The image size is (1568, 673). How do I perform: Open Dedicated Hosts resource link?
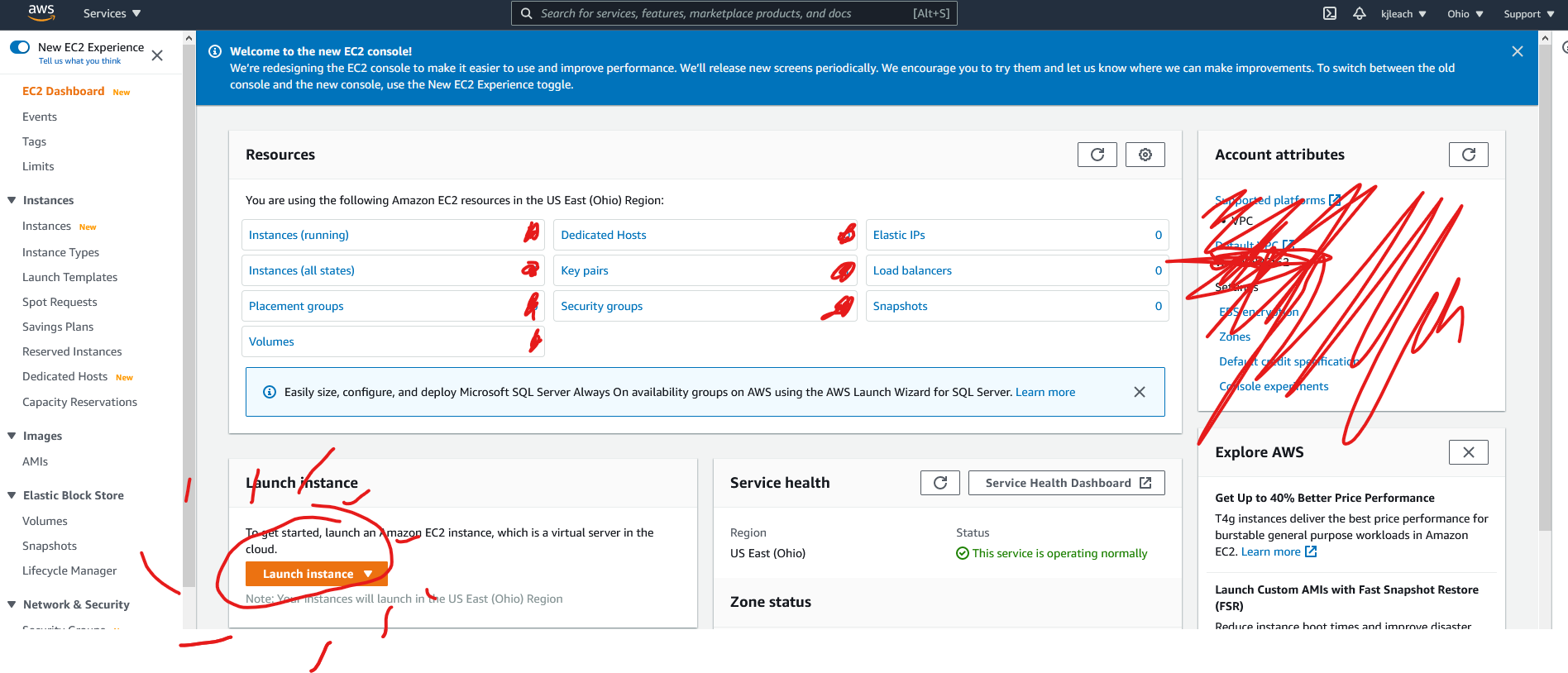pos(604,235)
